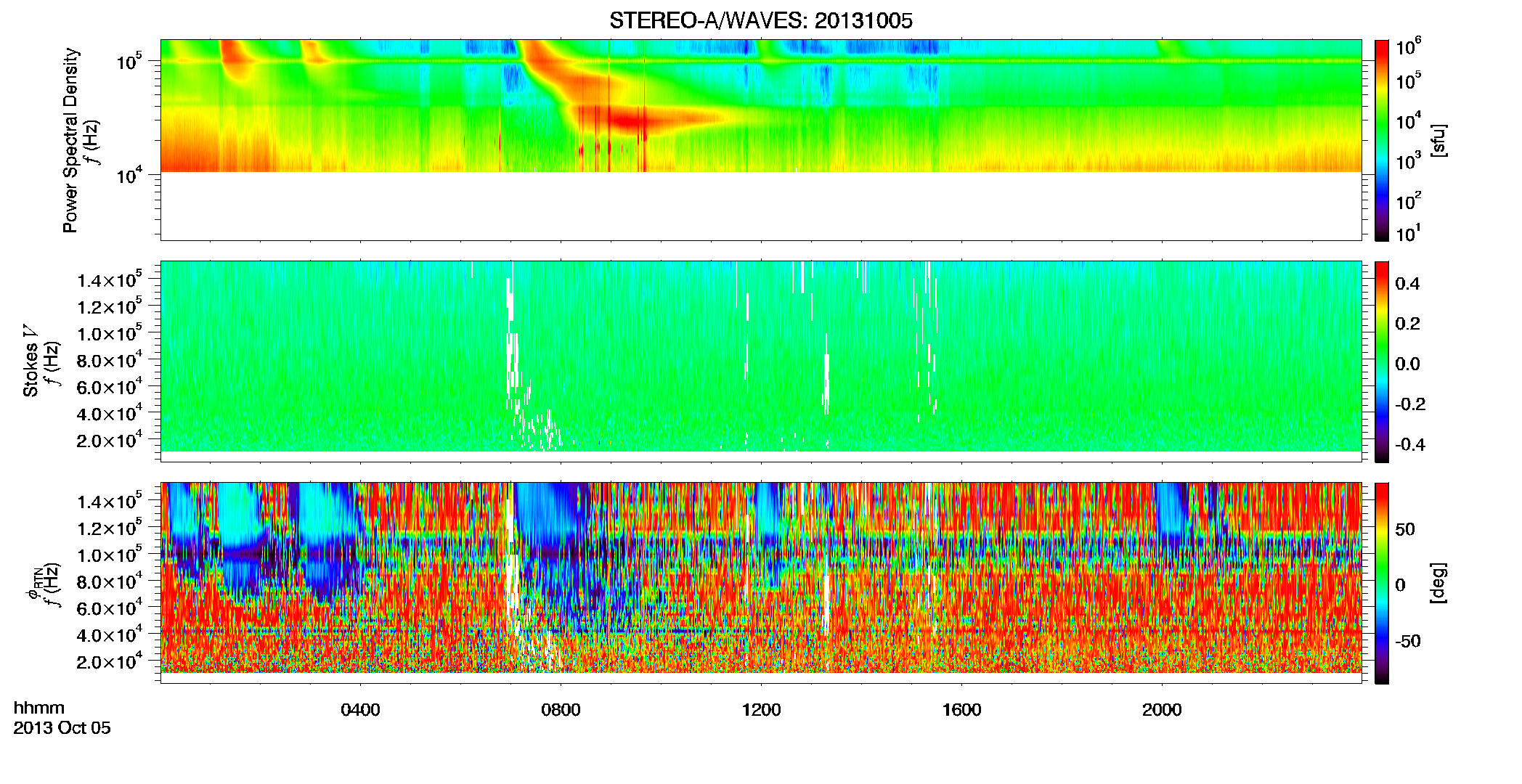Click the phi RTN degrees colorbar
Image resolution: width=1522 pixels, height=784 pixels.
click(1381, 583)
